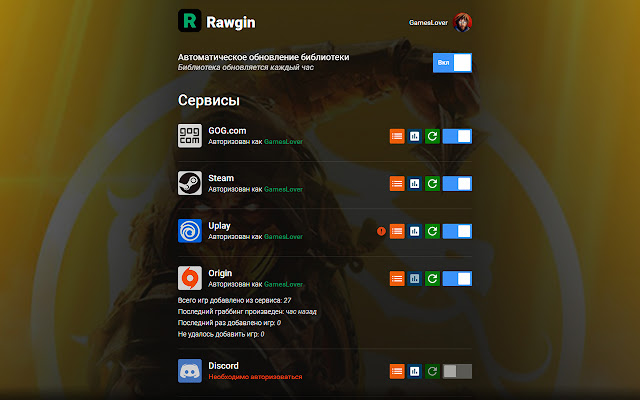Click 'Последний раз добавлено игр: 0' line
The height and width of the screenshot is (400, 640).
[x=229, y=323]
